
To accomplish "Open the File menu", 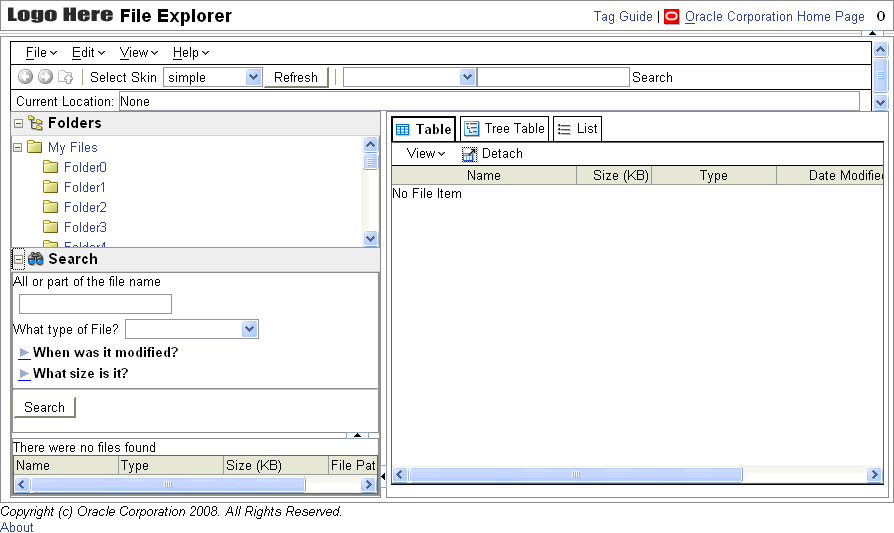I will (x=41, y=52).
